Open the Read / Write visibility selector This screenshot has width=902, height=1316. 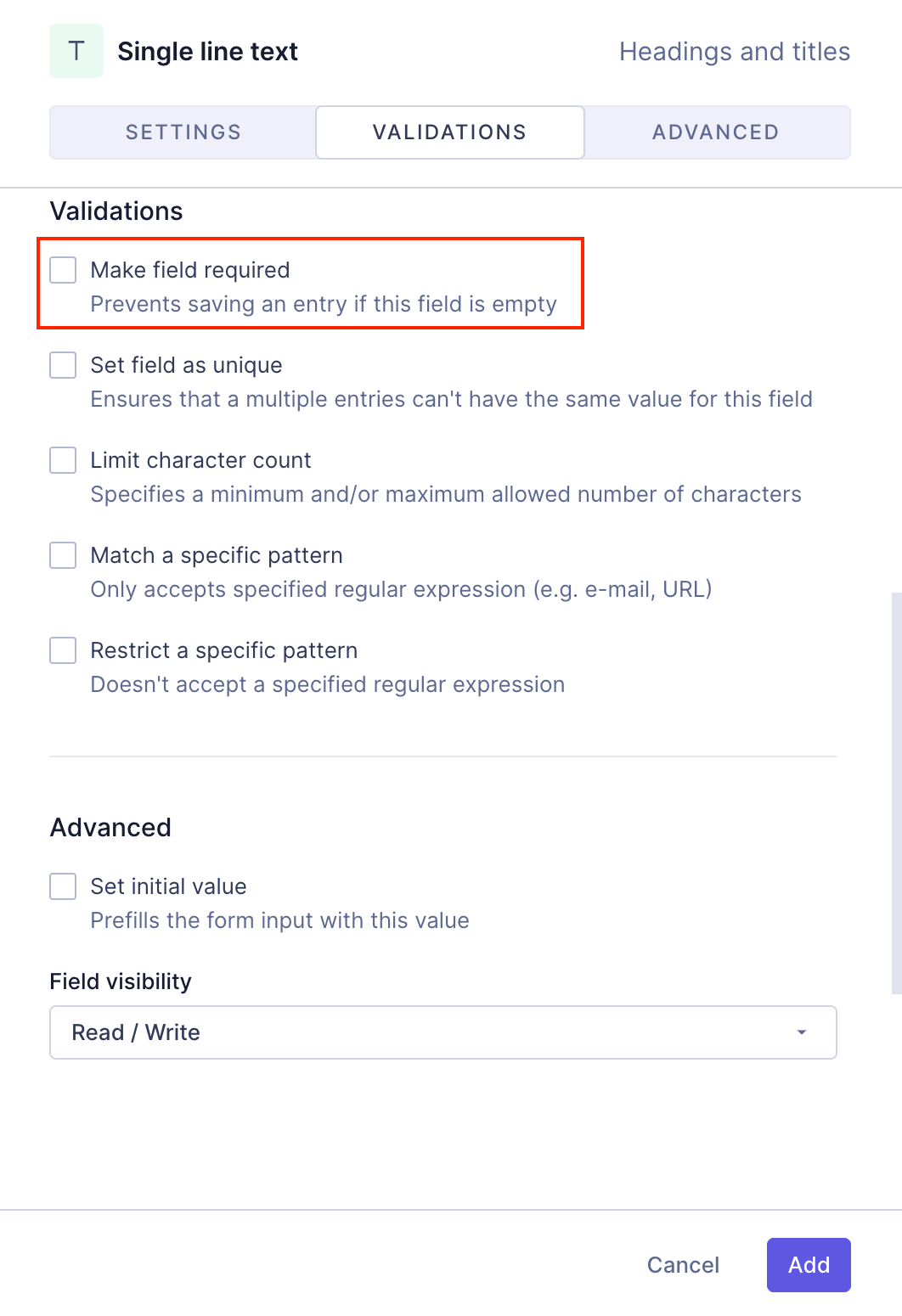point(443,1032)
